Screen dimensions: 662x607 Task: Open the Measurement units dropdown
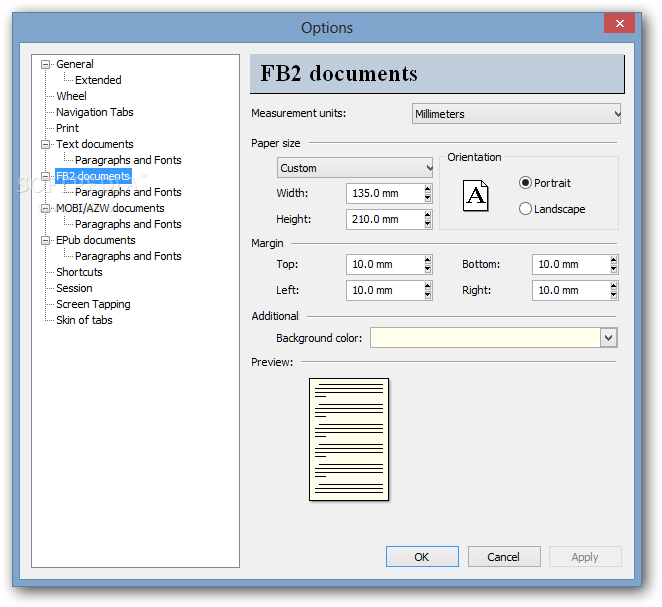click(x=516, y=114)
